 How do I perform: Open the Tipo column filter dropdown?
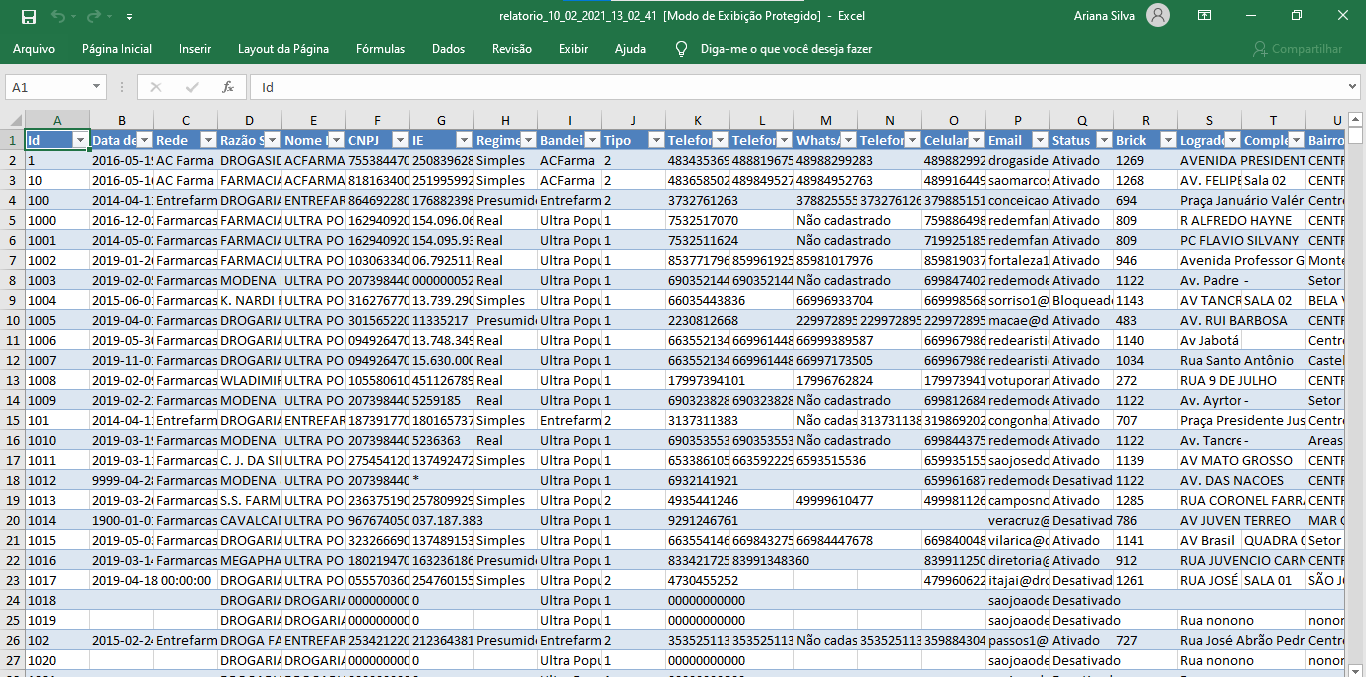656,140
